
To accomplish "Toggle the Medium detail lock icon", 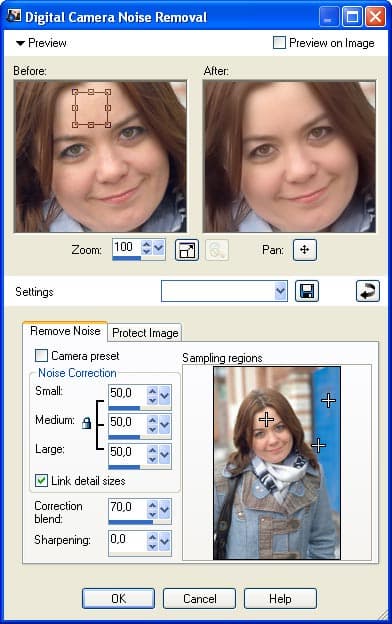I will coord(86,423).
